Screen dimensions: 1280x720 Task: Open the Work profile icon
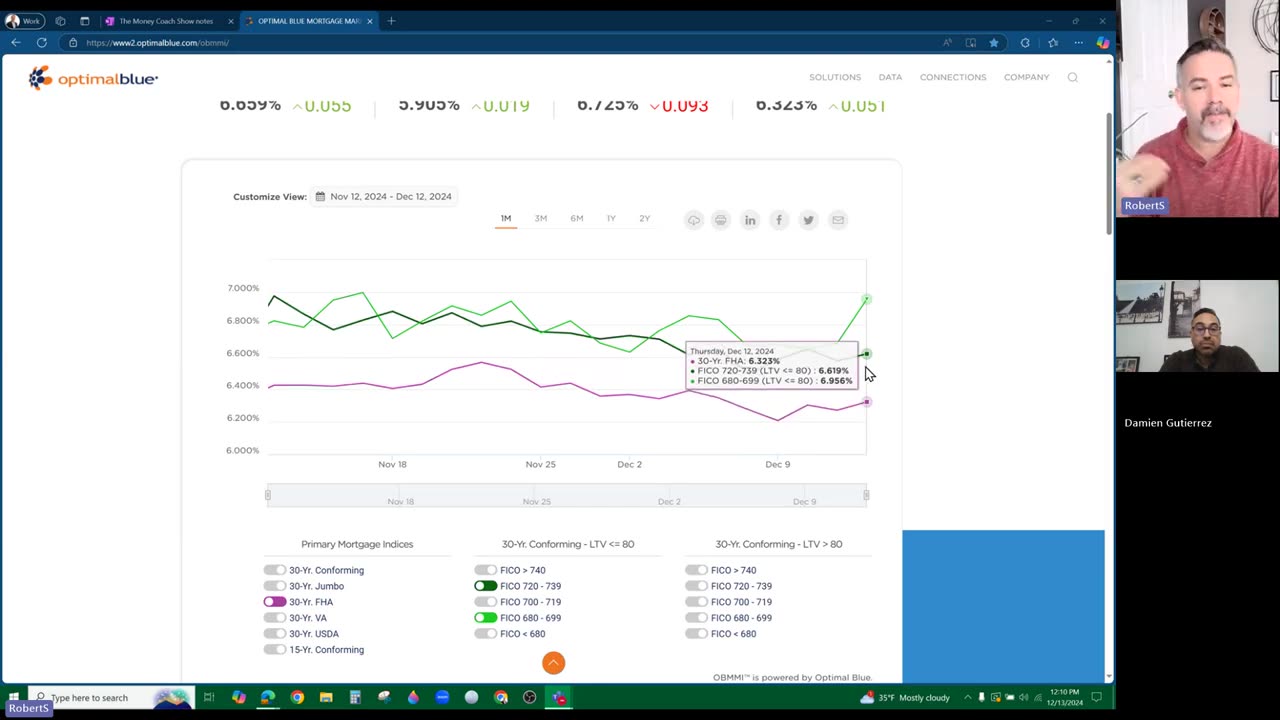coord(23,21)
